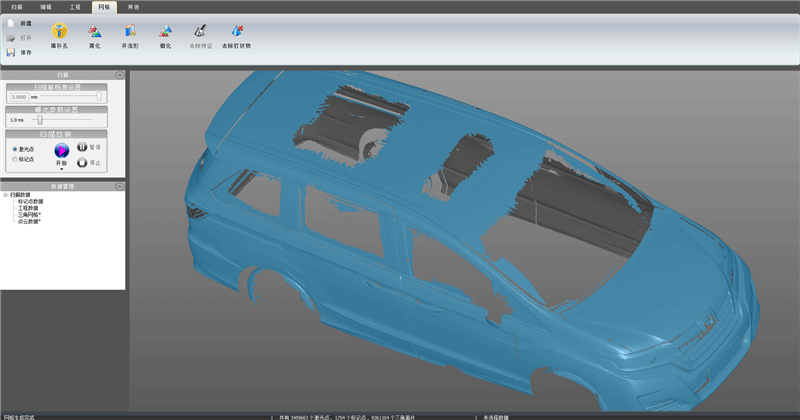Click the 开流形 (open manifold) icon
800x420 pixels.
pos(129,32)
